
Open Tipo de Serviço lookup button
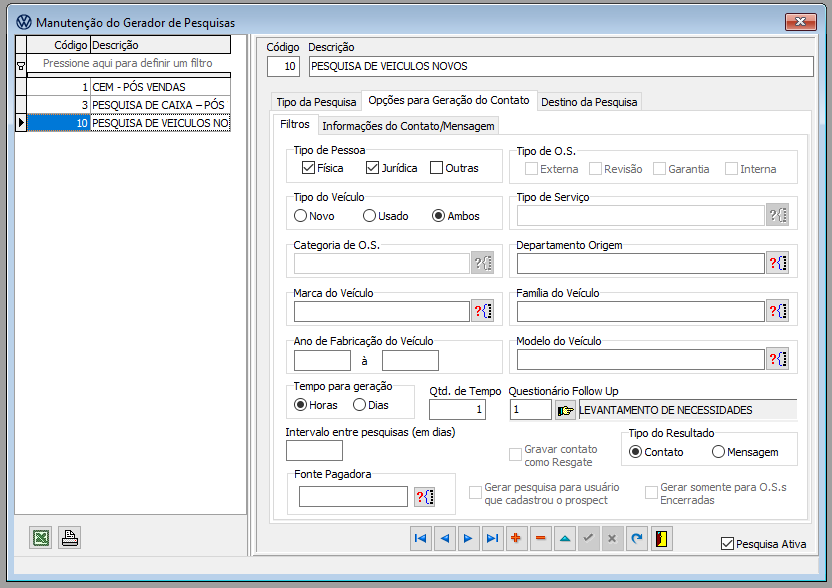click(x=778, y=215)
